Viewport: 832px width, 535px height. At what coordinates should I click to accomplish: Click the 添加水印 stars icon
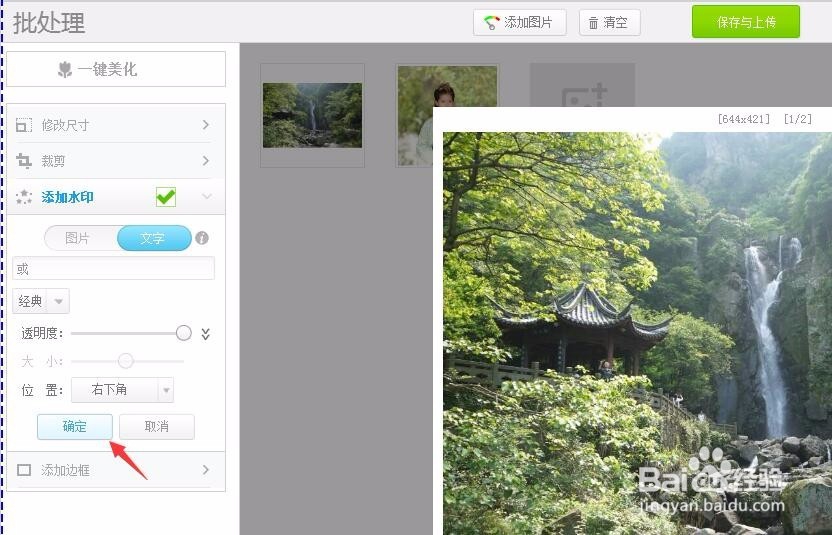click(x=23, y=197)
